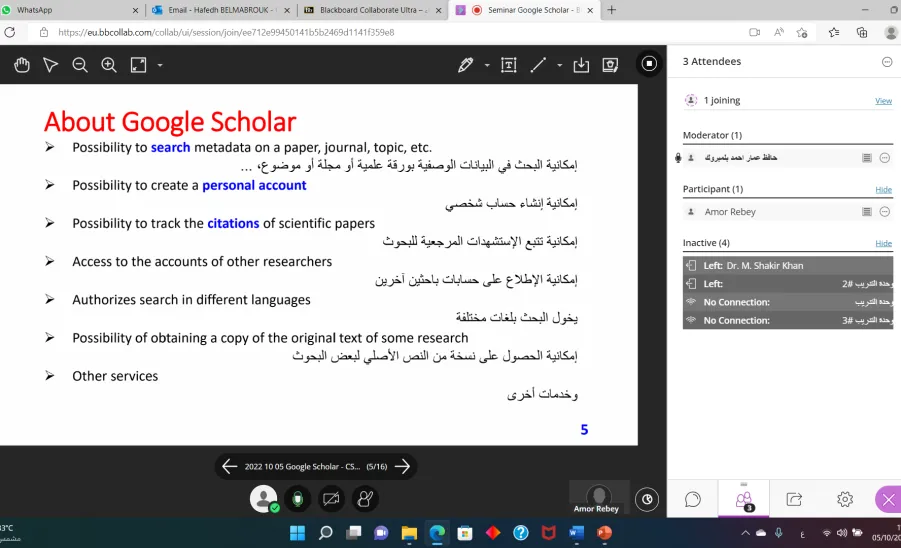Toggle the video camera sharing
This screenshot has width=901, height=548.
[x=331, y=499]
